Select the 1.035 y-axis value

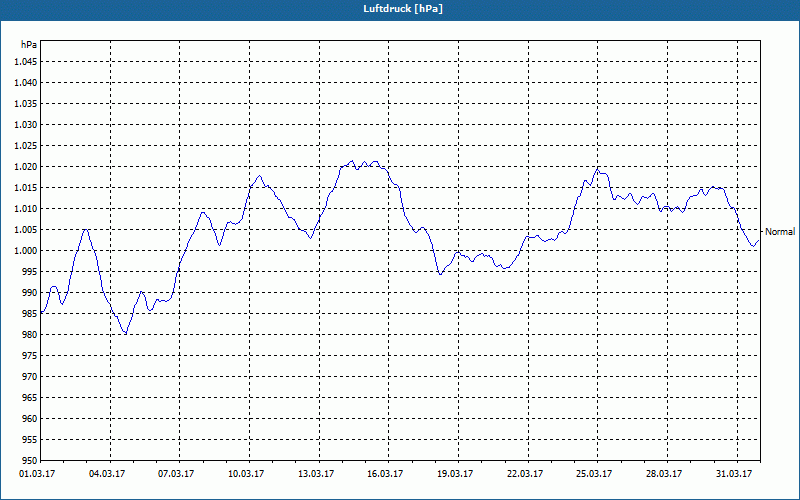click(26, 104)
